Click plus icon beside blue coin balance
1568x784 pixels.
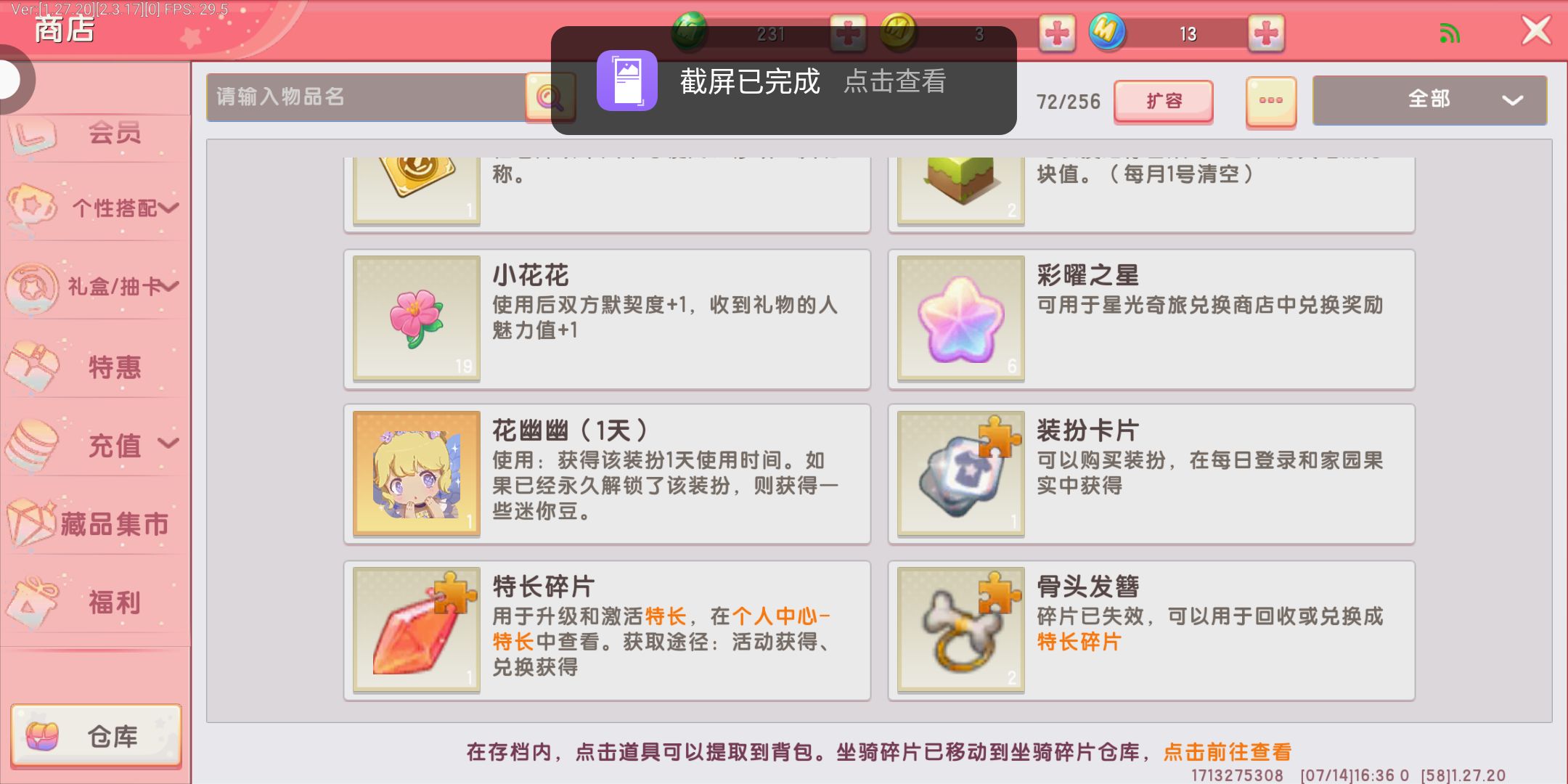pos(1266,33)
